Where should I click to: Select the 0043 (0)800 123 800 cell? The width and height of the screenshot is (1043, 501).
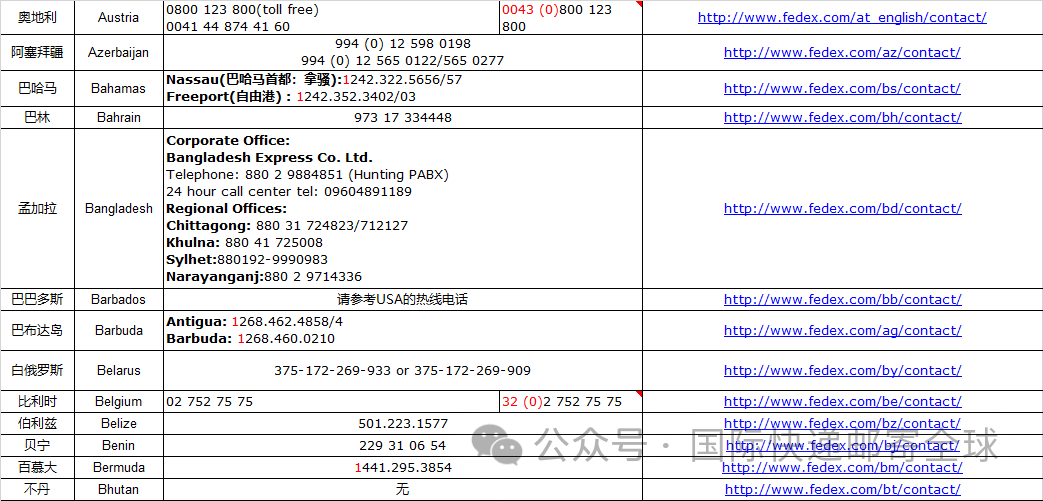(x=571, y=18)
